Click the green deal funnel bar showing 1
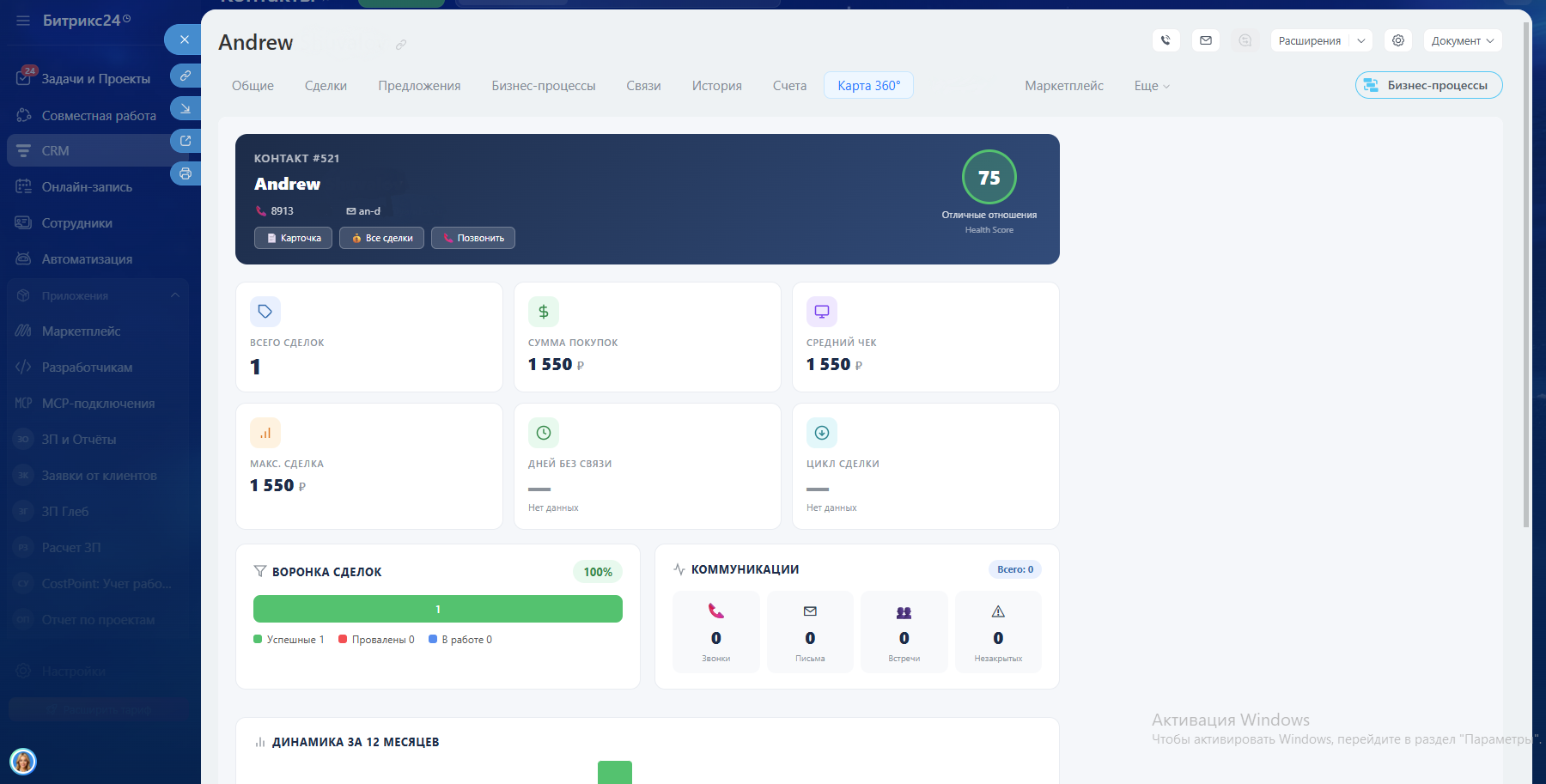Image resolution: width=1546 pixels, height=784 pixels. click(x=438, y=609)
